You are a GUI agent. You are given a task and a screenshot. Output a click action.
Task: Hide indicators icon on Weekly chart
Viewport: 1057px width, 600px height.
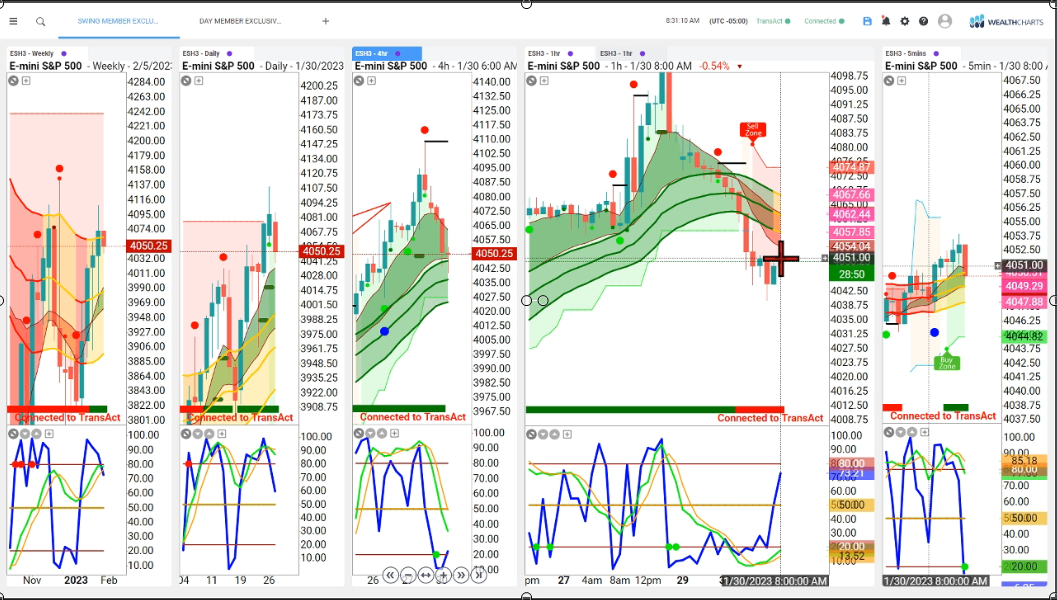13,81
